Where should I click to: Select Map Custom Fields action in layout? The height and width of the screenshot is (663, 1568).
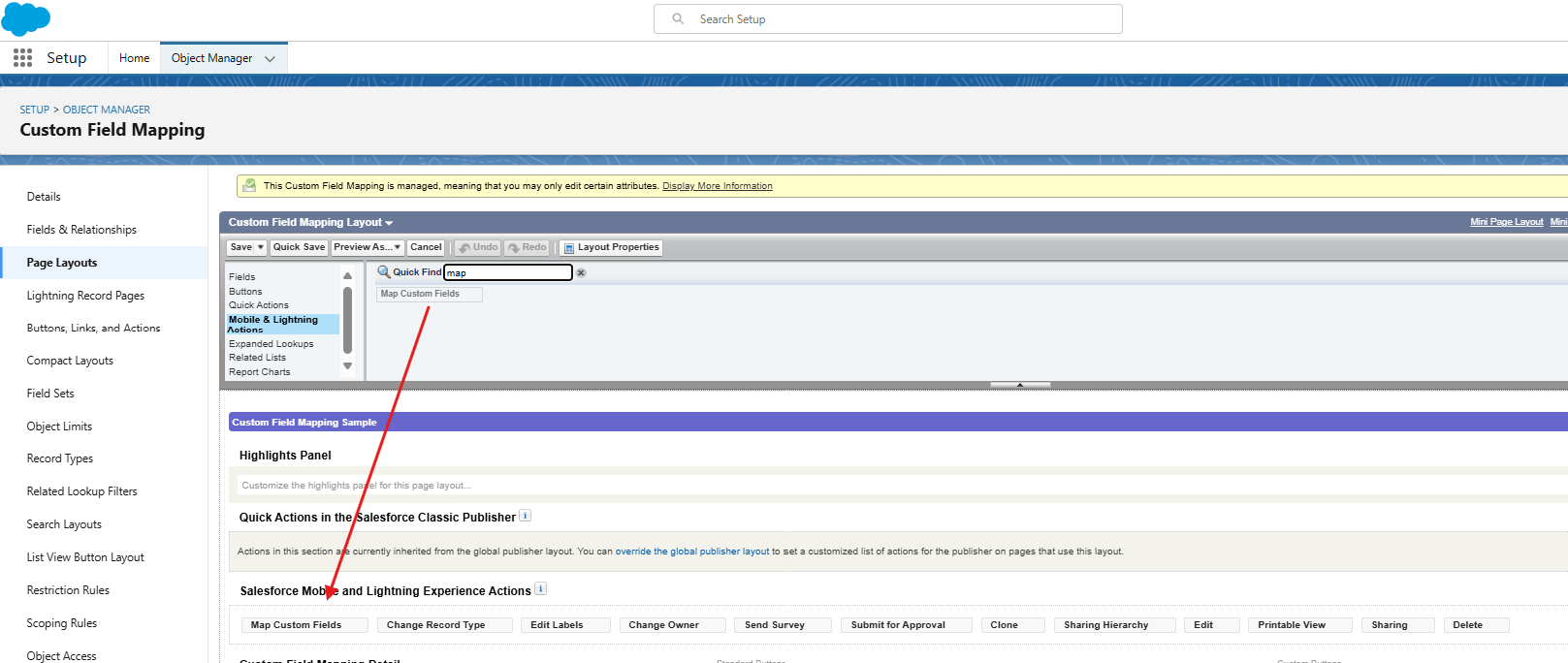(304, 625)
